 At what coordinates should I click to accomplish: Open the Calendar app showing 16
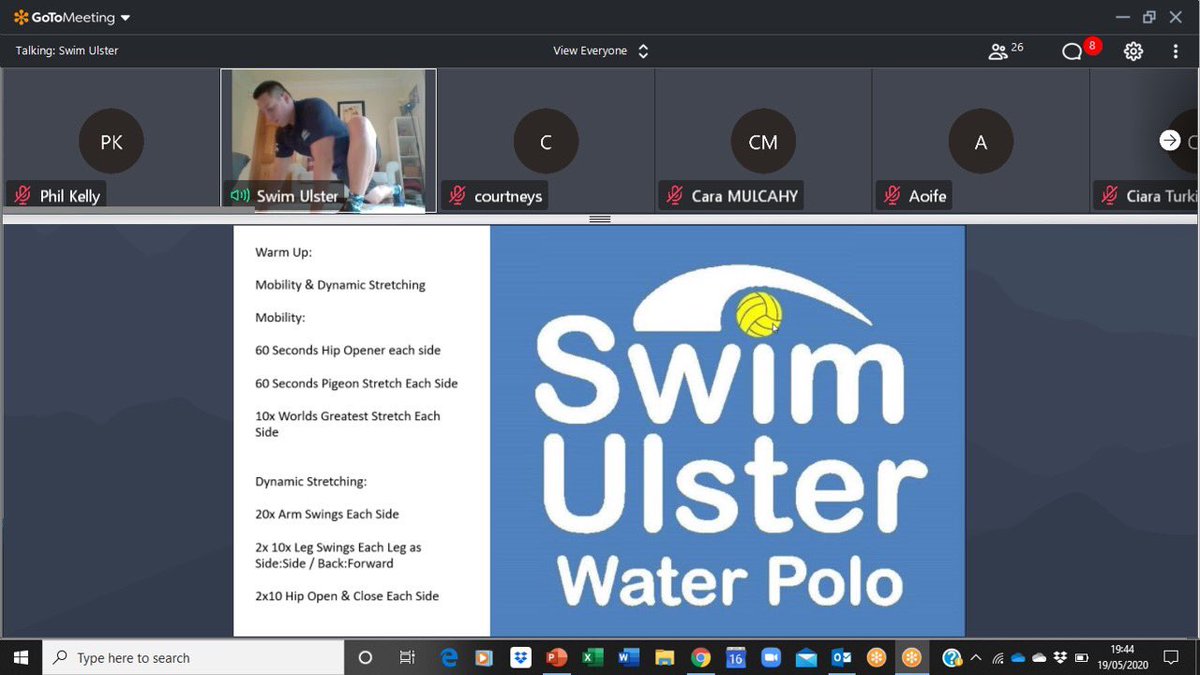[735, 657]
